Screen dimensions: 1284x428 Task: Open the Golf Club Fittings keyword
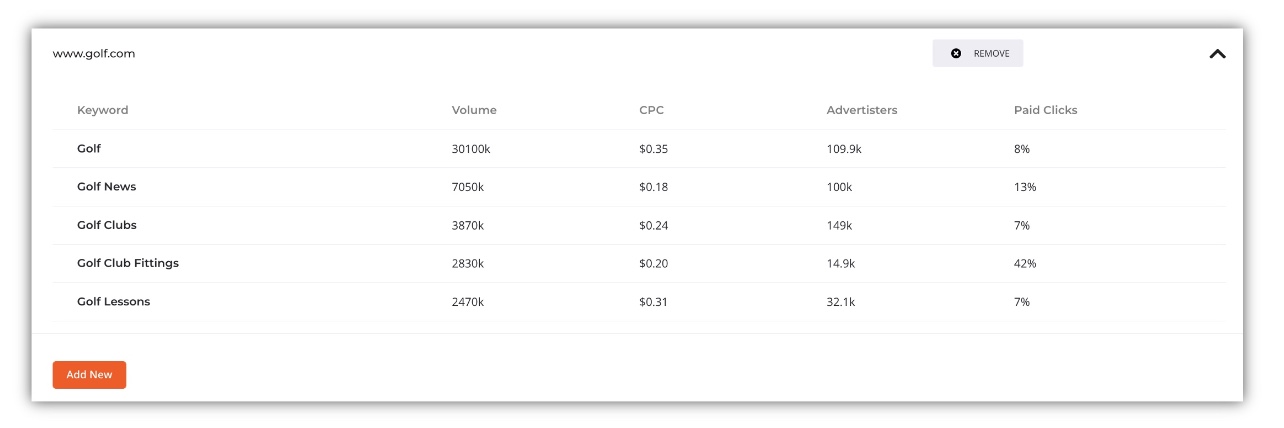[128, 263]
